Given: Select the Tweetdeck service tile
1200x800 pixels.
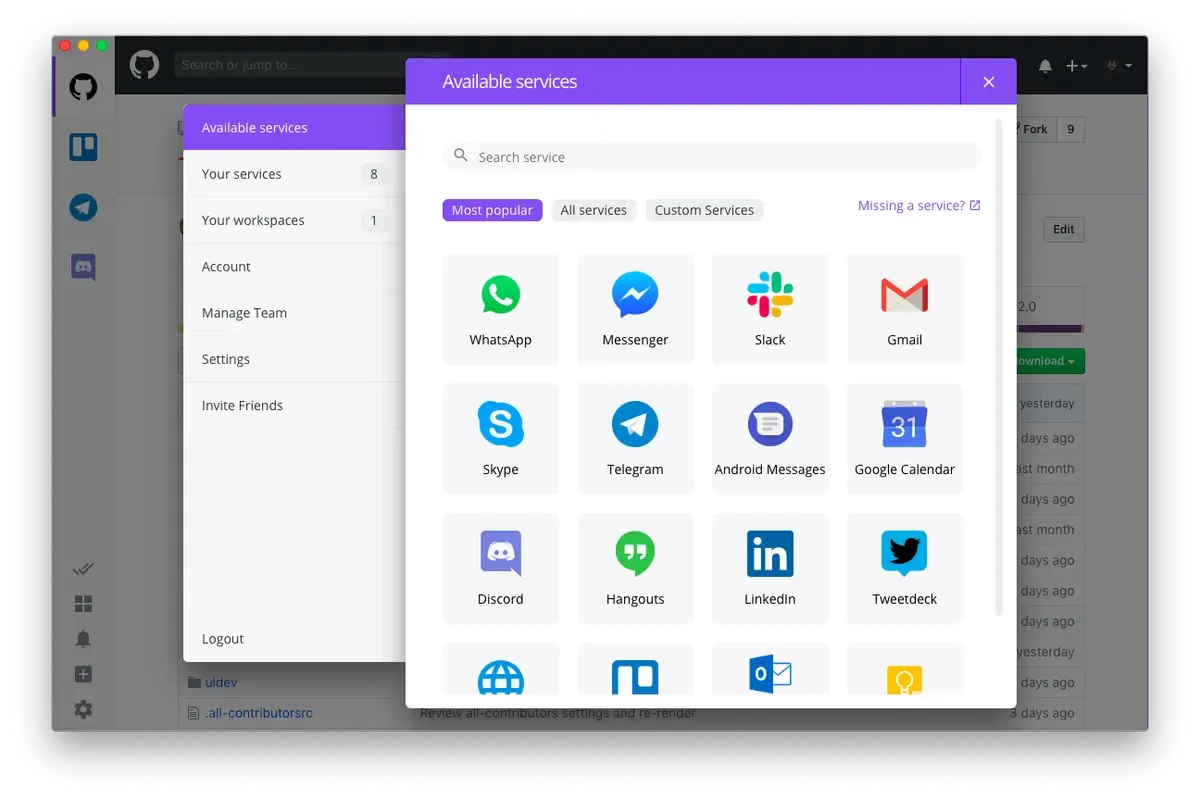Looking at the screenshot, I should tap(905, 569).
